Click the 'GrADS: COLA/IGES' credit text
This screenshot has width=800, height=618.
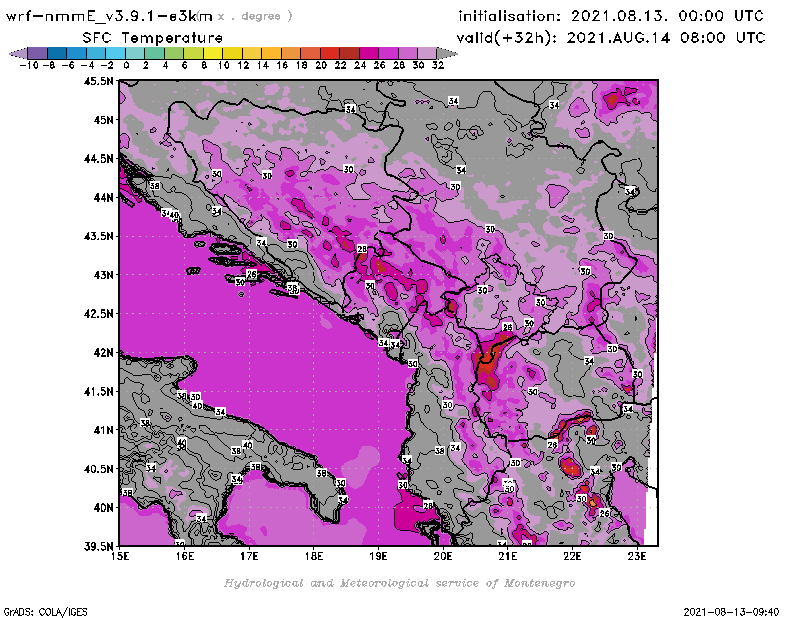(x=45, y=612)
